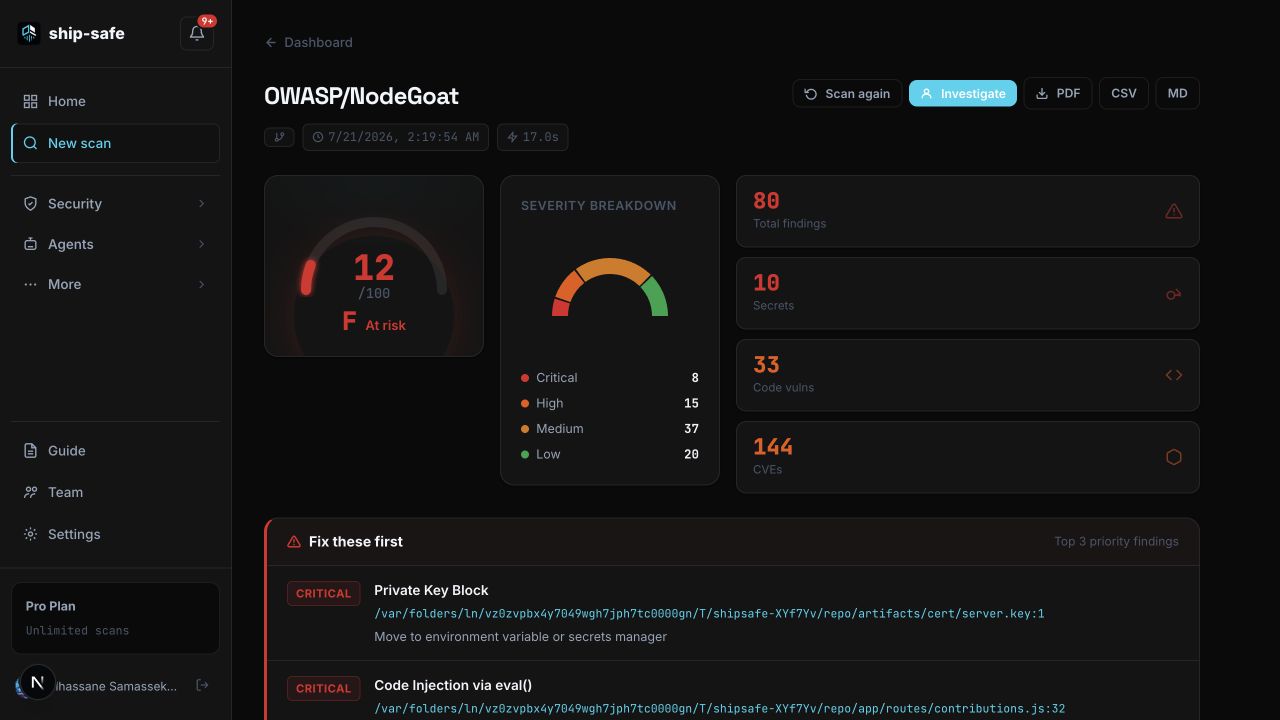The width and height of the screenshot is (1280, 720).
Task: Open Security menu item
Action: pyautogui.click(x=115, y=204)
